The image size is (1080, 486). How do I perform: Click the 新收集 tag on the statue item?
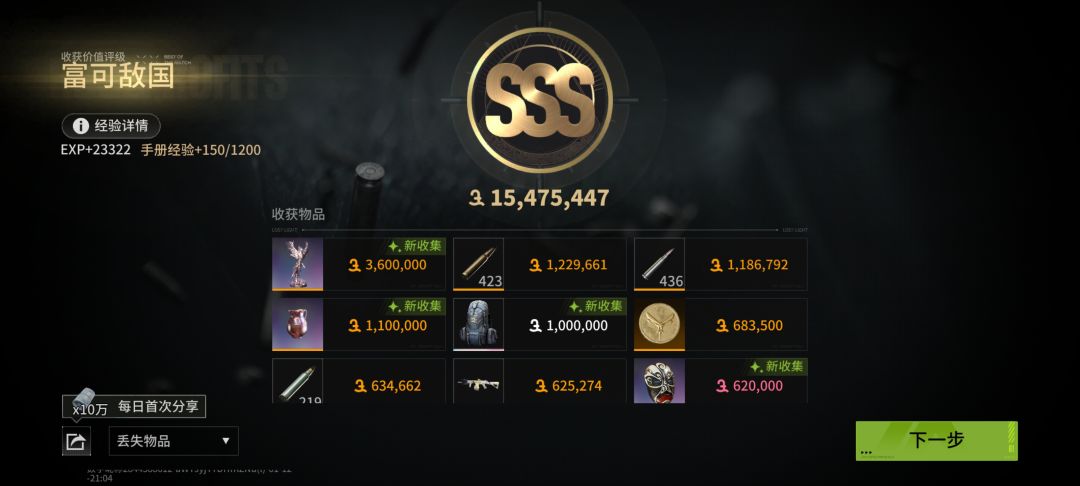(x=415, y=246)
